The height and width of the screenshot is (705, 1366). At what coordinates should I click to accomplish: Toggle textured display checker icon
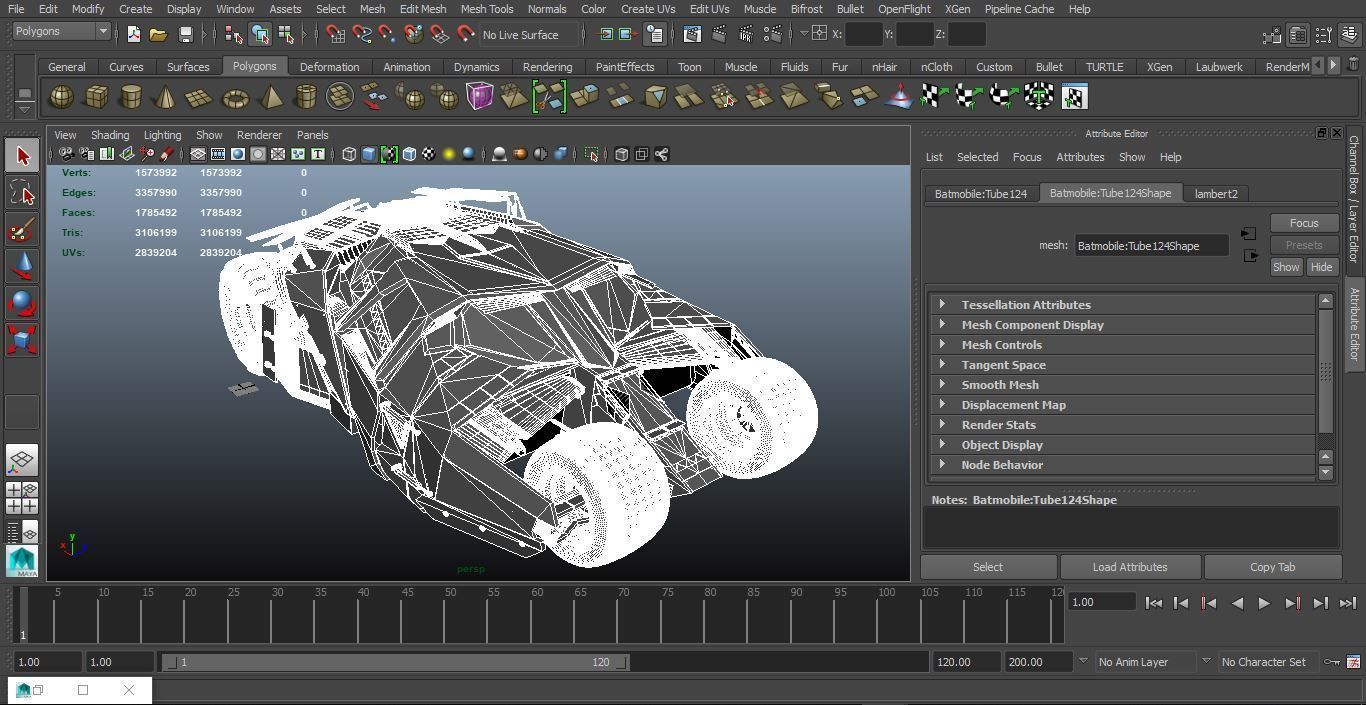tap(429, 154)
